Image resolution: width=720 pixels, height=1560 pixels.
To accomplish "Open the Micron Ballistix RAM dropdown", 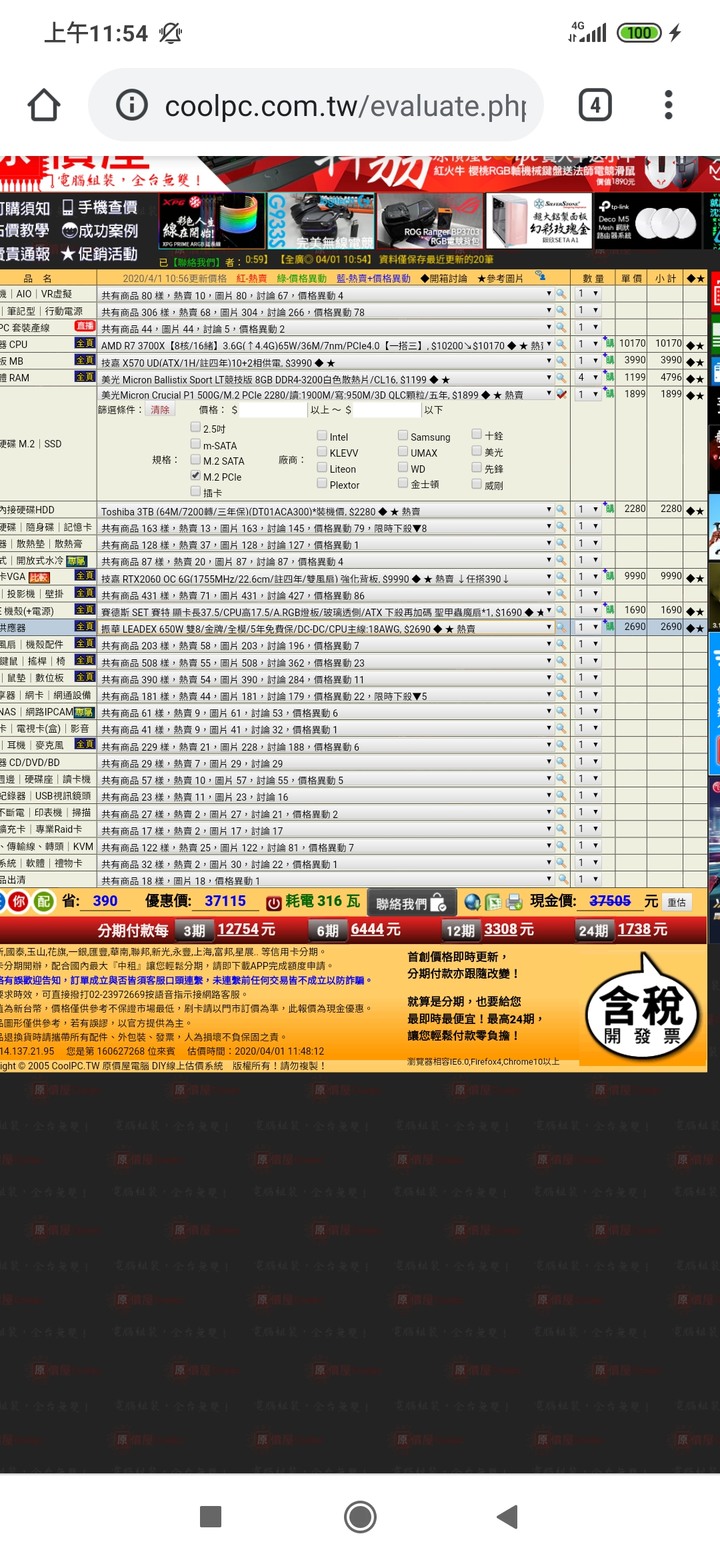I will (x=326, y=378).
